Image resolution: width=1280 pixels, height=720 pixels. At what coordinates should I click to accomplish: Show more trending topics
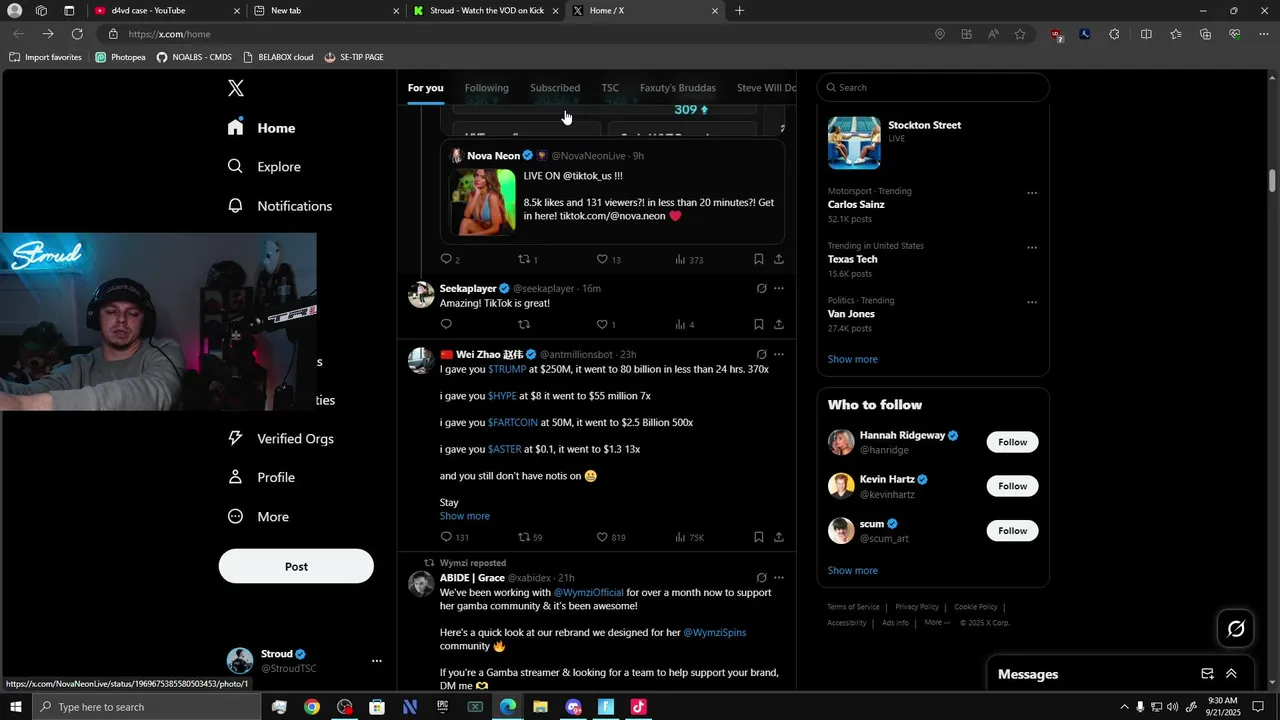[853, 359]
